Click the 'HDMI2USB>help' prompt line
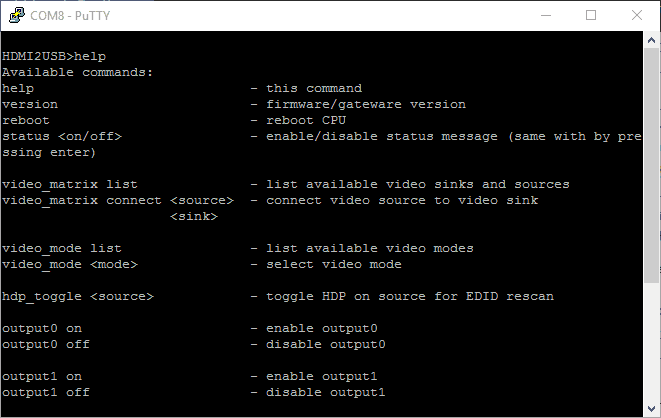Image resolution: width=661 pixels, height=418 pixels. (54, 56)
